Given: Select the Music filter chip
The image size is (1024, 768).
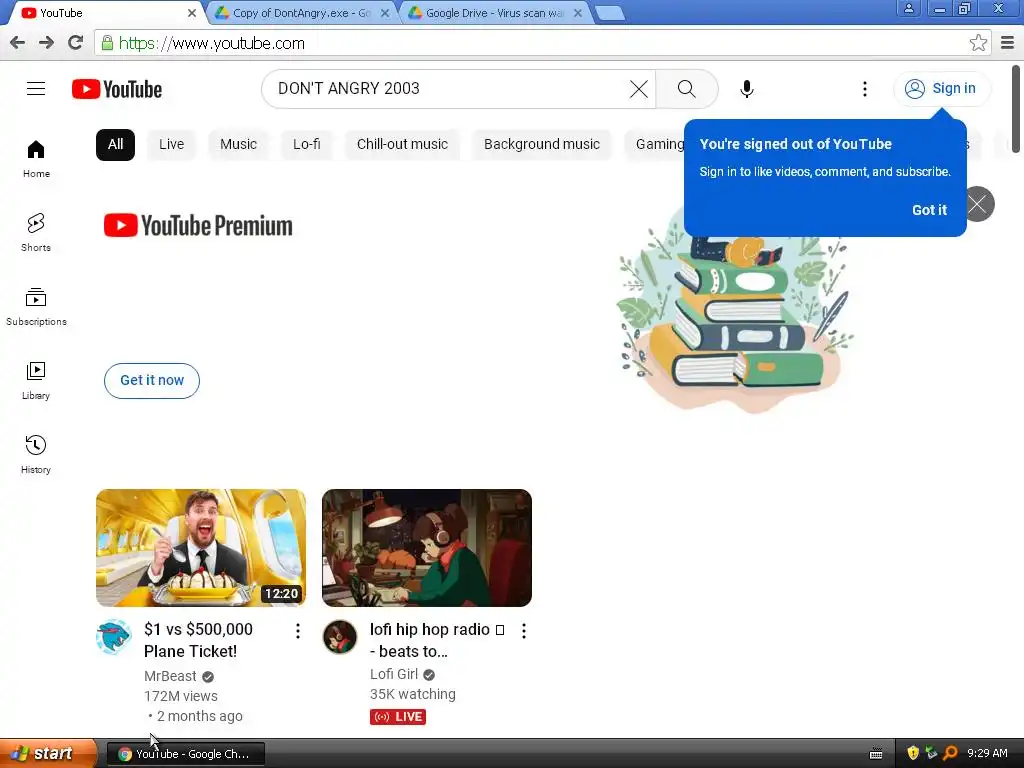Looking at the screenshot, I should 238,144.
